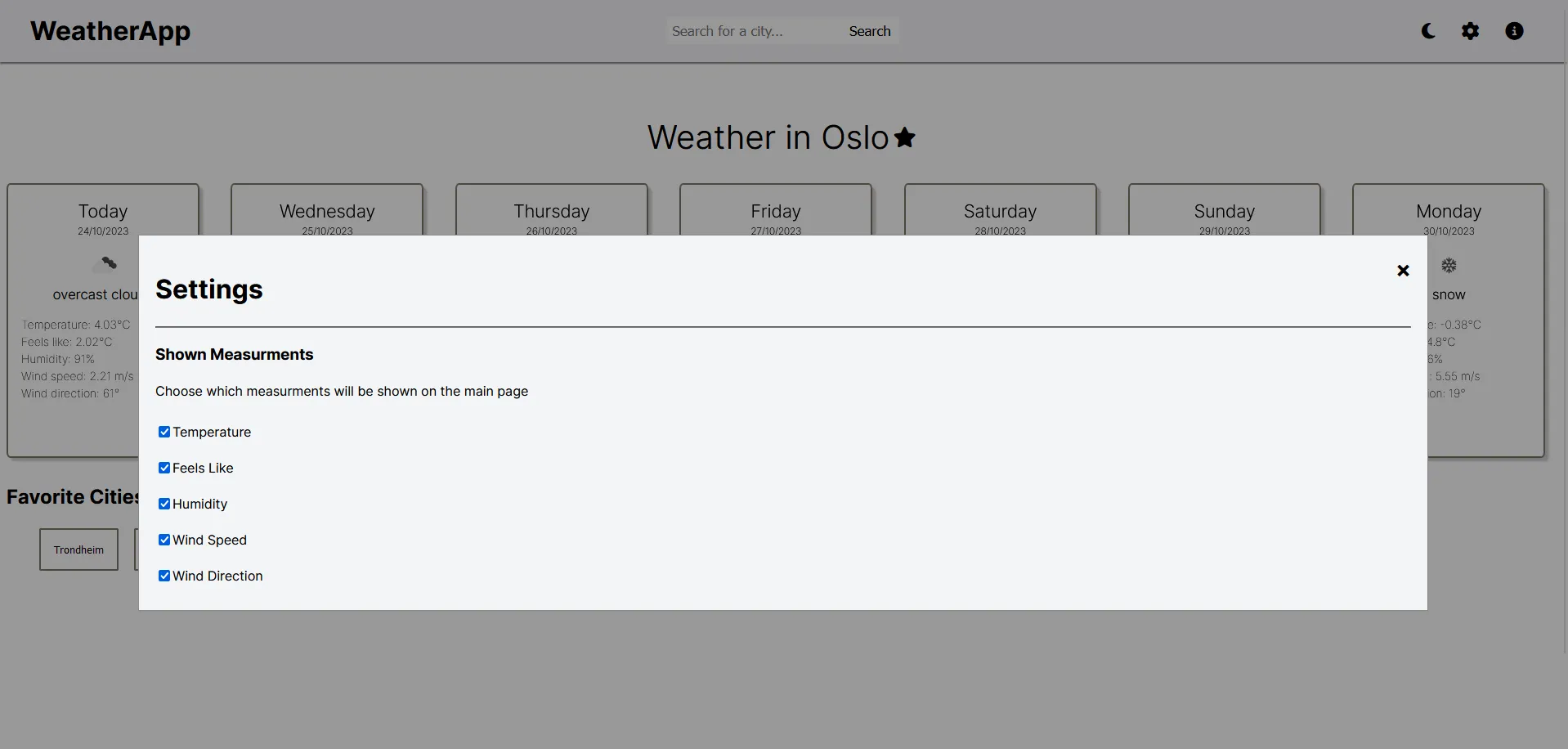
Task: Open the Friday forecast card
Action: pos(775,212)
